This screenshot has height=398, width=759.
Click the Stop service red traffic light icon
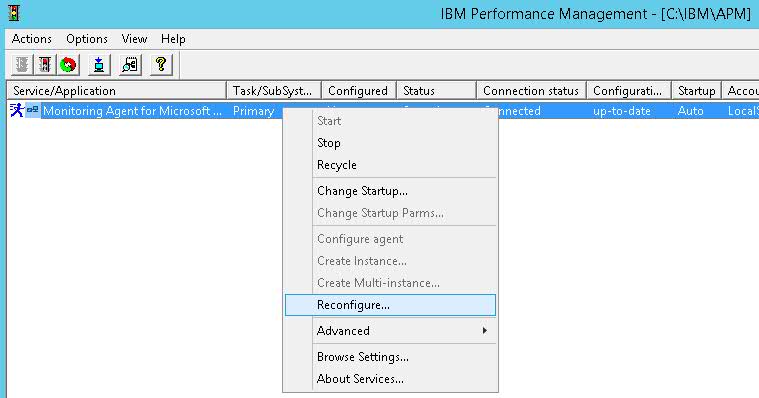pyautogui.click(x=45, y=64)
